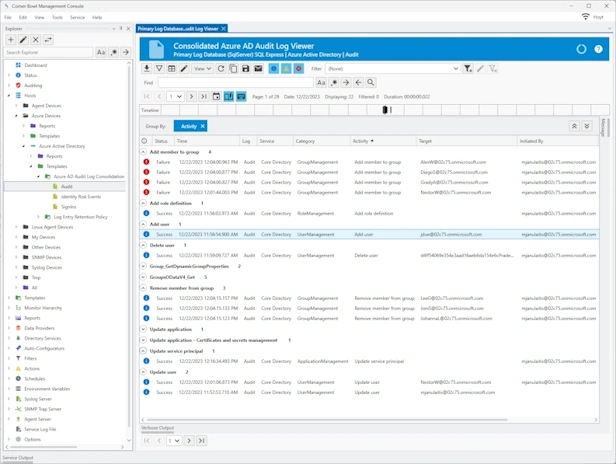616x464 pixels.
Task: Select the Add user log entry row
Action: coord(369,235)
